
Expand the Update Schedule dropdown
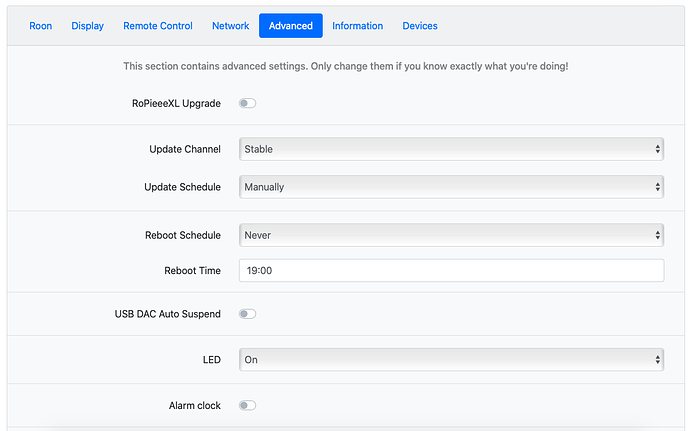451,187
